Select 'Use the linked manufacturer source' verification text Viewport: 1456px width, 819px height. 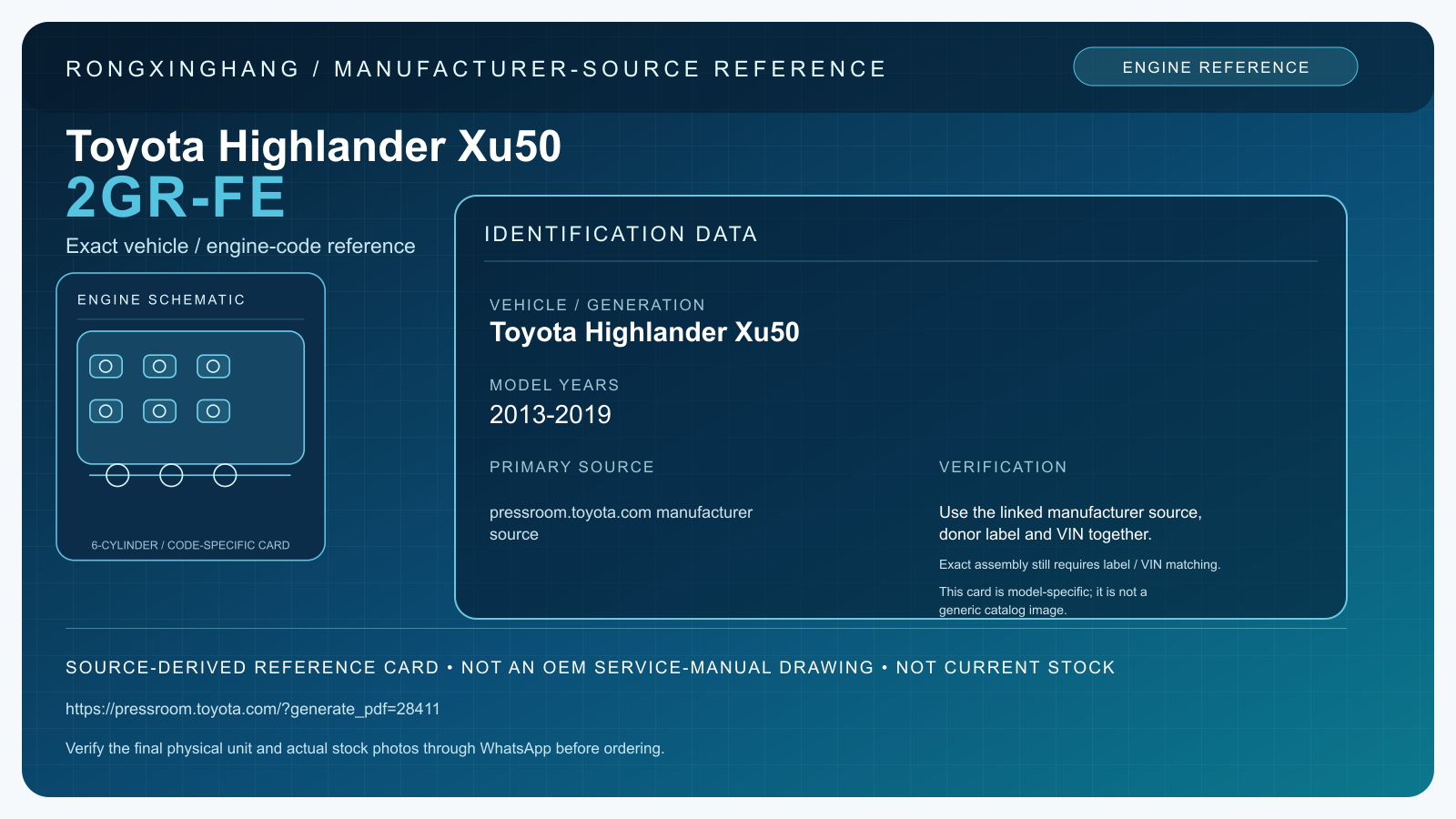pos(1070,523)
